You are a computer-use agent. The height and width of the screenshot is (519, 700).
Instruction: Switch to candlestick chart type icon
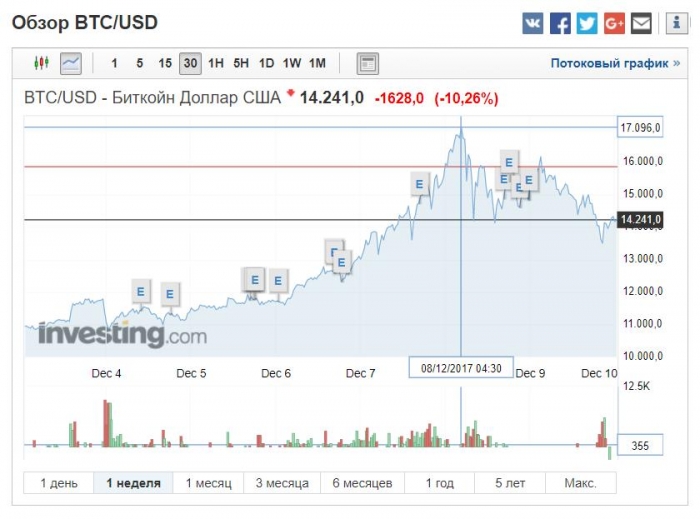42,63
